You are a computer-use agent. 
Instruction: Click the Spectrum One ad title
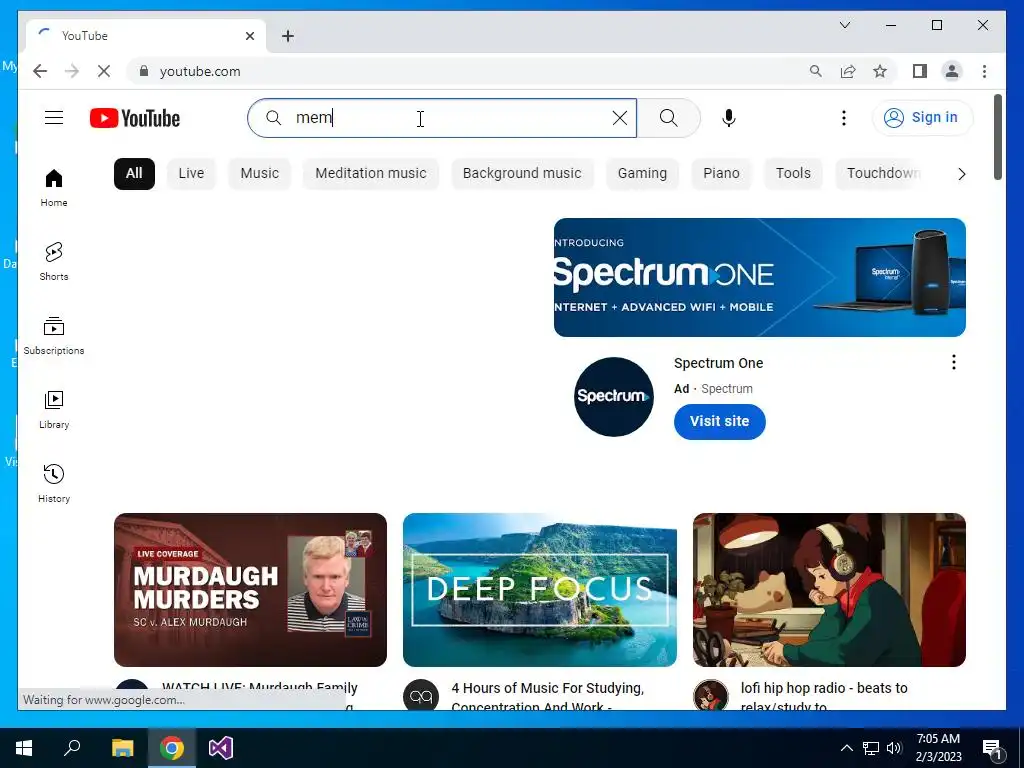[x=718, y=363]
